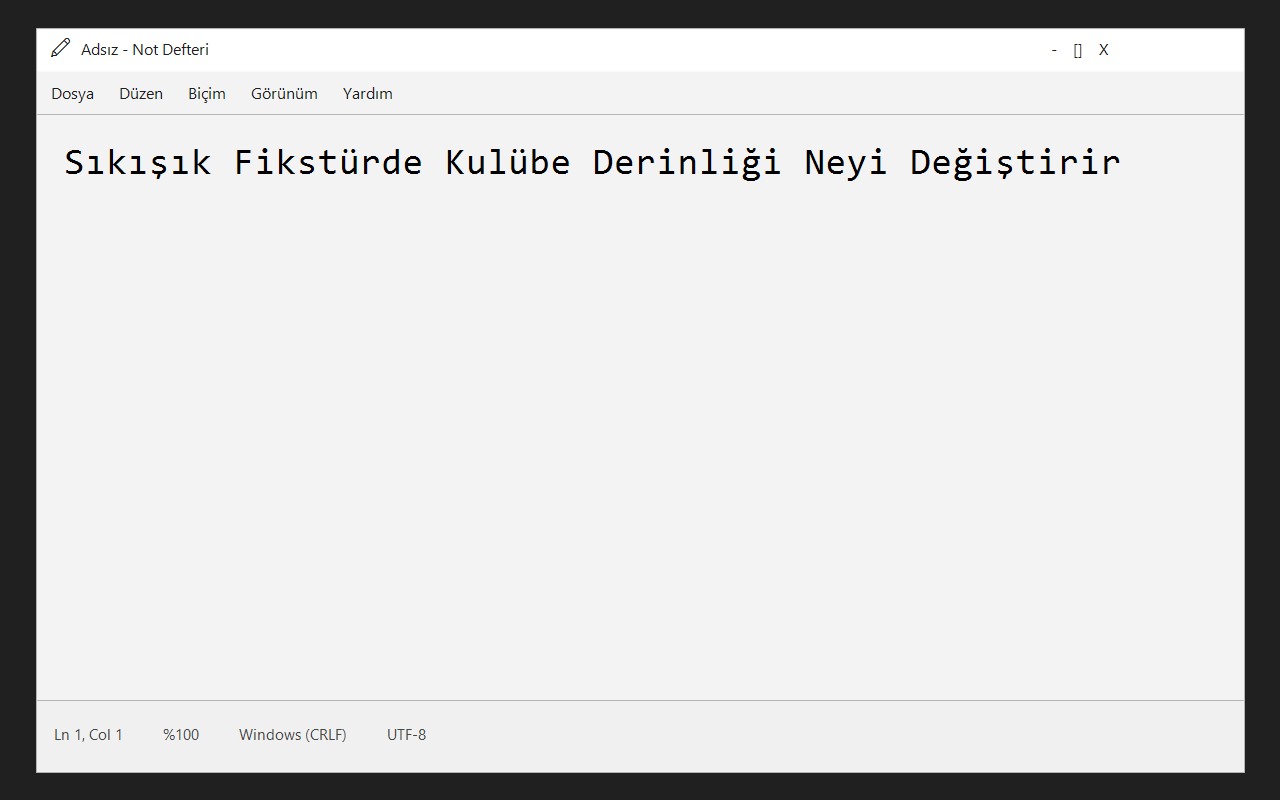Open the Düzen menu
The width and height of the screenshot is (1280, 800).
[141, 94]
